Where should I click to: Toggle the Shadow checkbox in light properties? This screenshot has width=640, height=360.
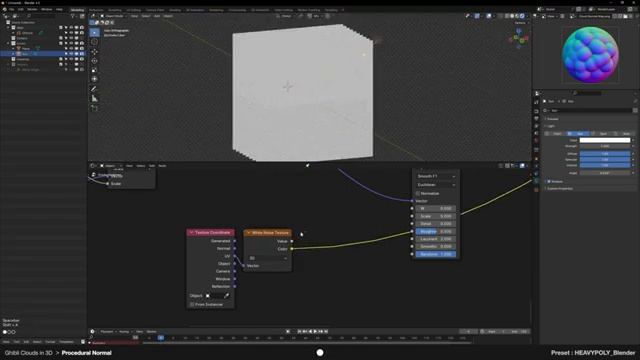point(549,182)
